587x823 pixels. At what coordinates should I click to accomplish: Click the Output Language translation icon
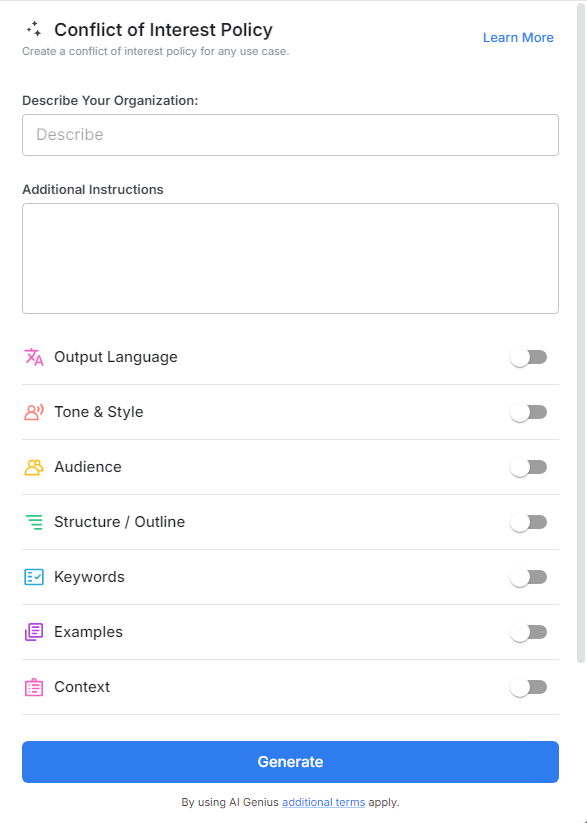[32, 357]
